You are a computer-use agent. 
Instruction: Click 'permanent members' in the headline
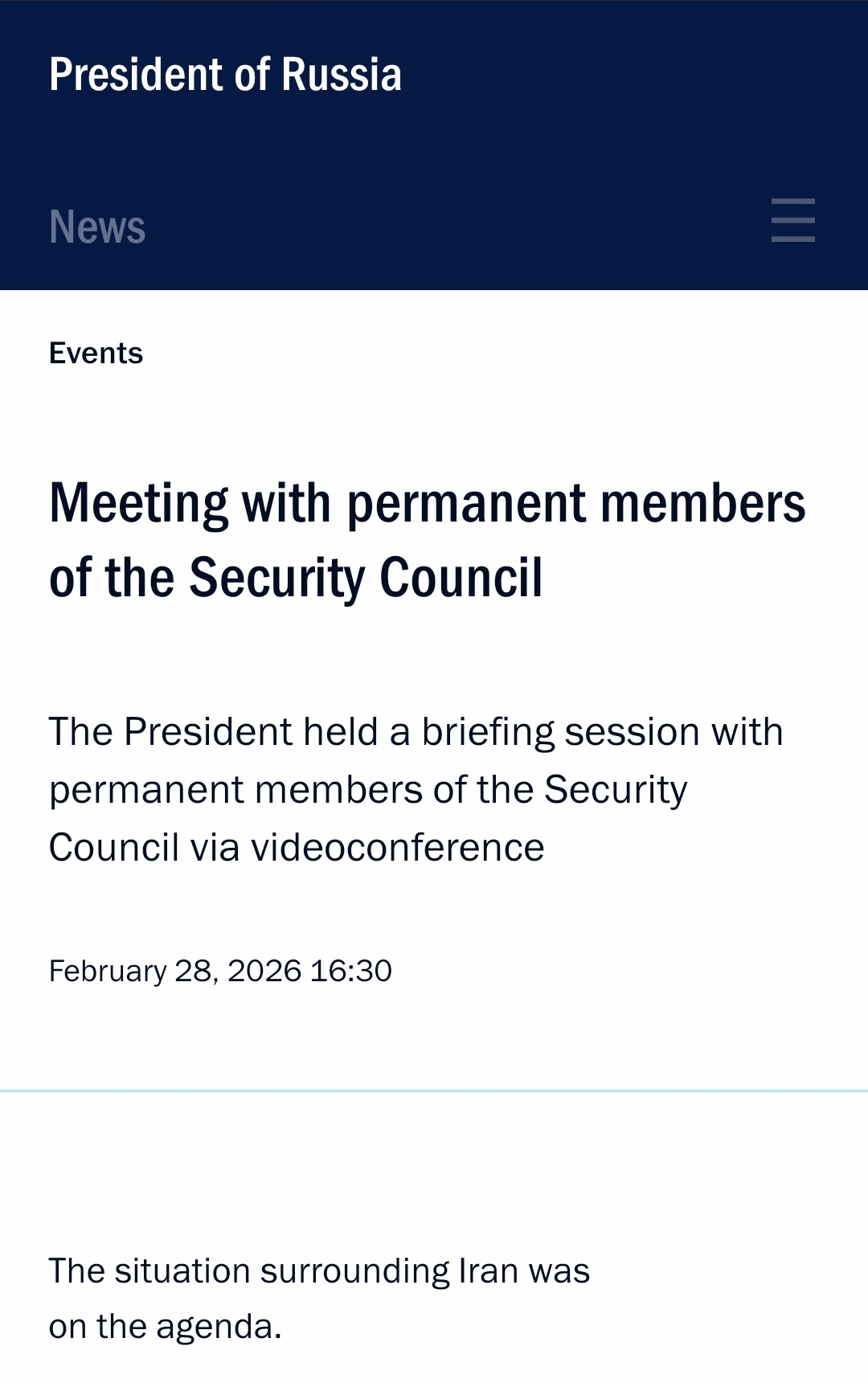(x=575, y=504)
